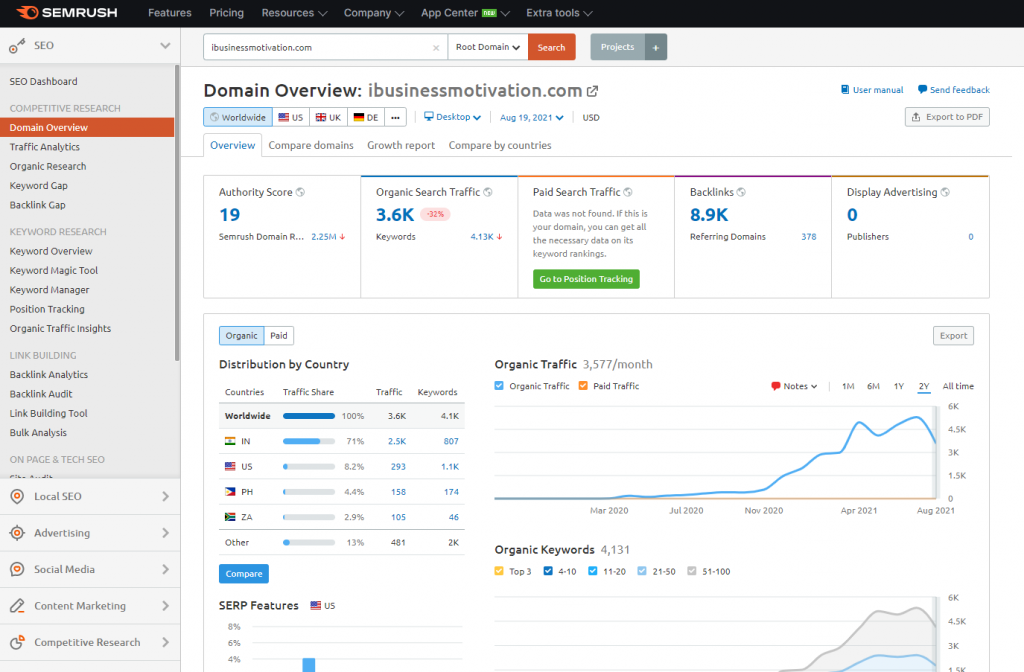
Task: Open external link icon beside ibusinessmotivation.com
Action: click(x=592, y=91)
